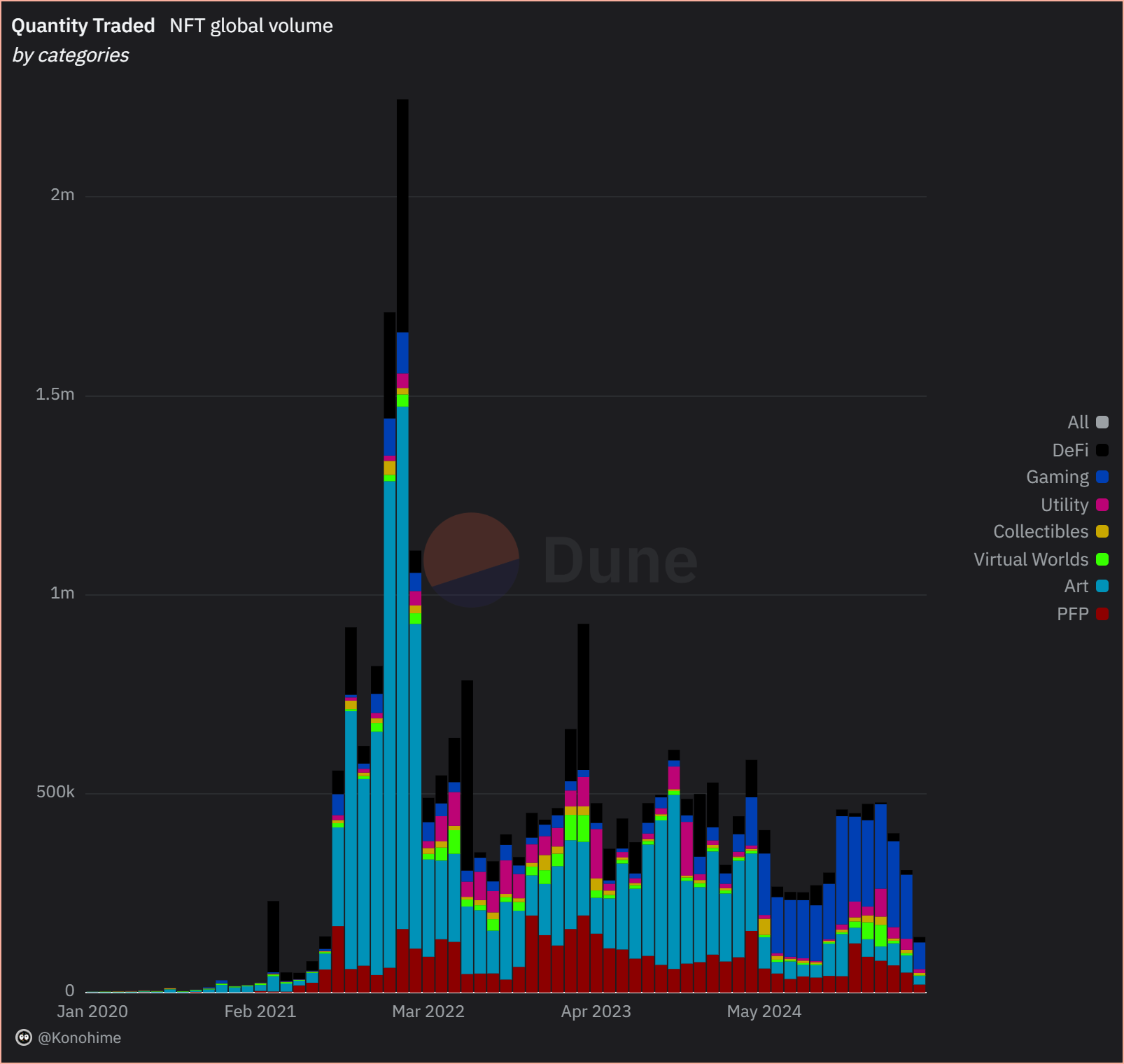The image size is (1124, 1064).
Task: Click the Art cyan color swatch
Action: point(1103,586)
